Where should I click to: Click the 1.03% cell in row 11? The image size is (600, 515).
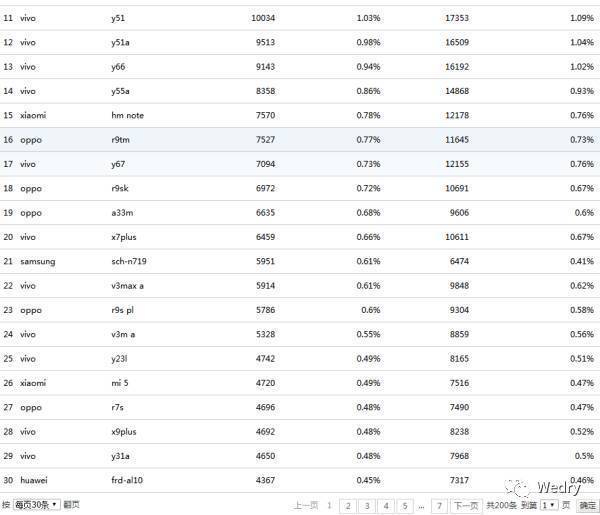(x=368, y=18)
